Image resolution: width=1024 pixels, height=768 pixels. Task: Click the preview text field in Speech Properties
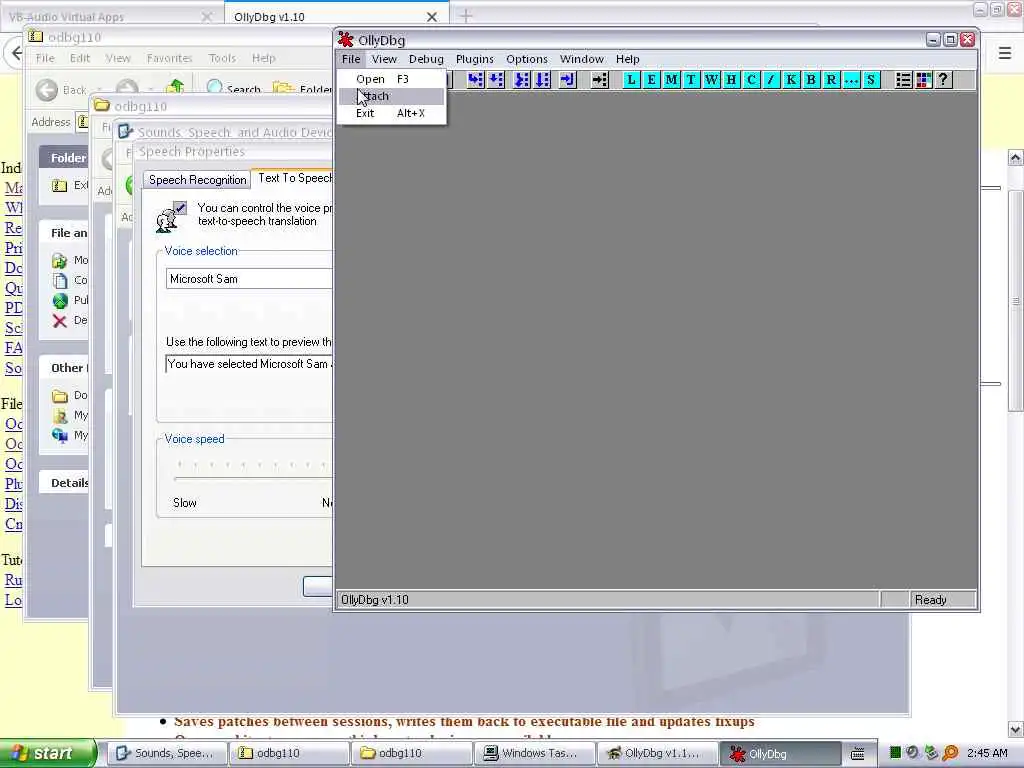(249, 364)
